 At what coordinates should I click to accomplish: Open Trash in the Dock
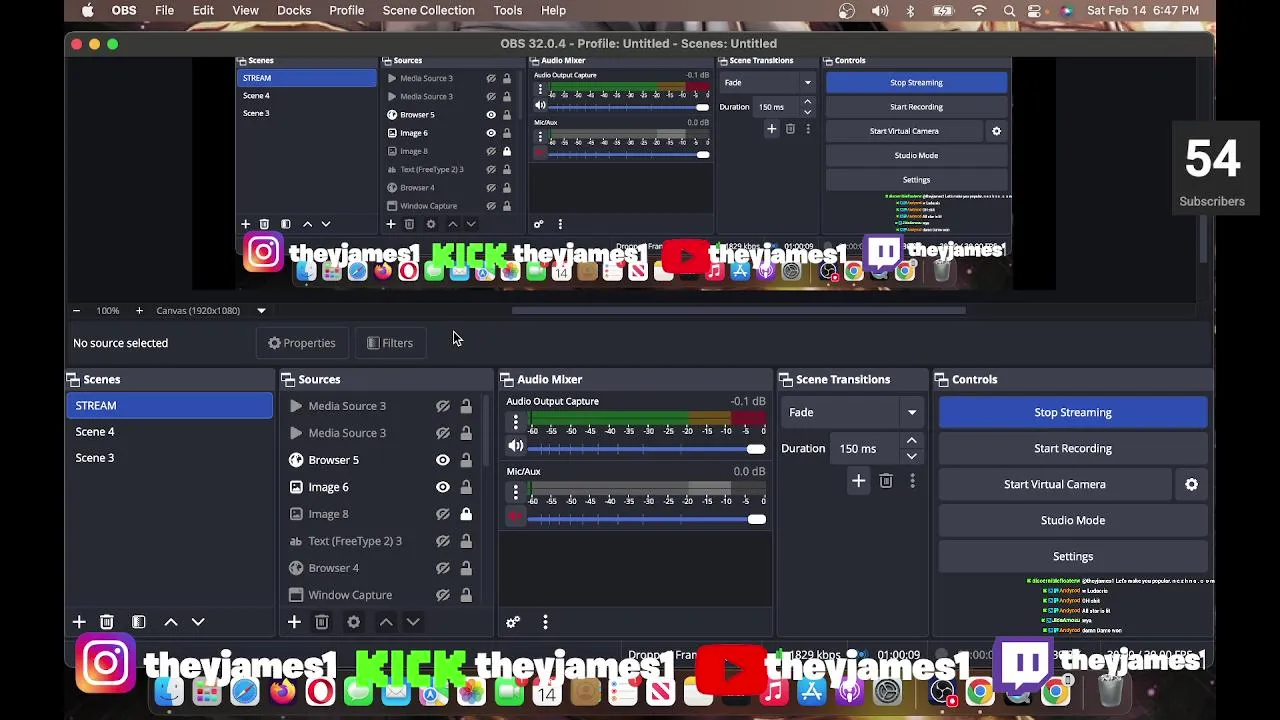[1111, 691]
